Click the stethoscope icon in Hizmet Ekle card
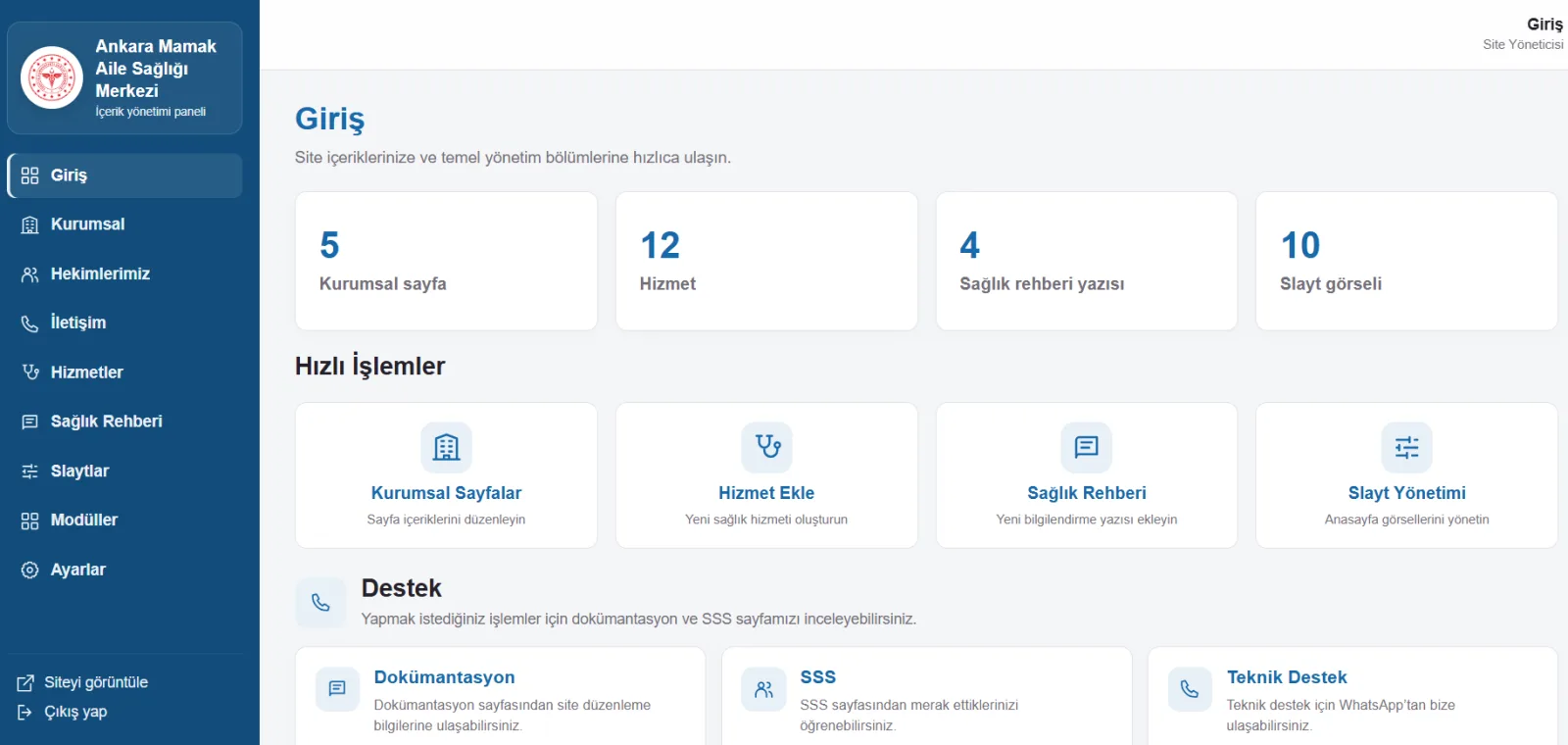 click(x=767, y=447)
